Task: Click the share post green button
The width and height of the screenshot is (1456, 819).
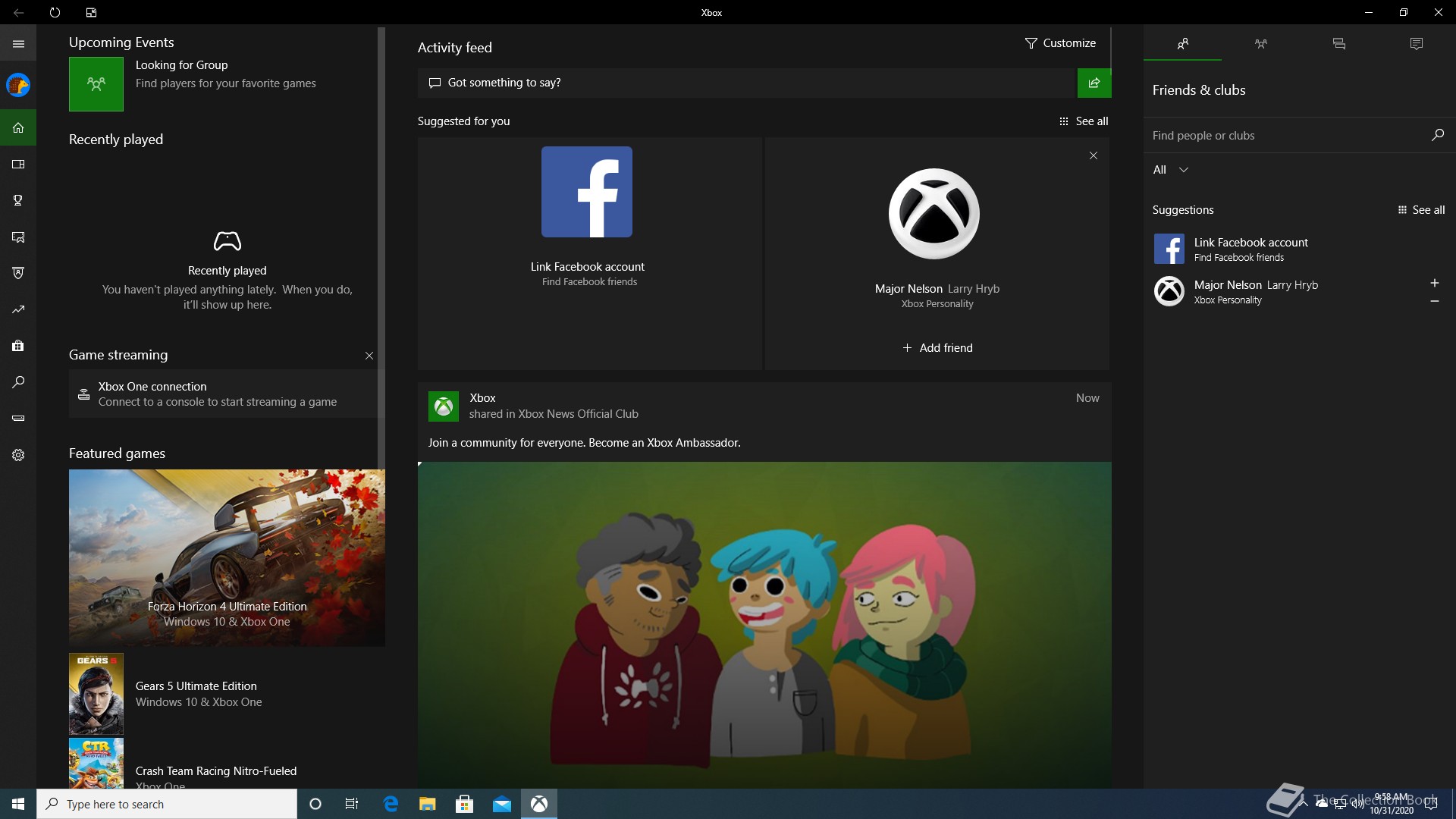Action: click(1094, 83)
